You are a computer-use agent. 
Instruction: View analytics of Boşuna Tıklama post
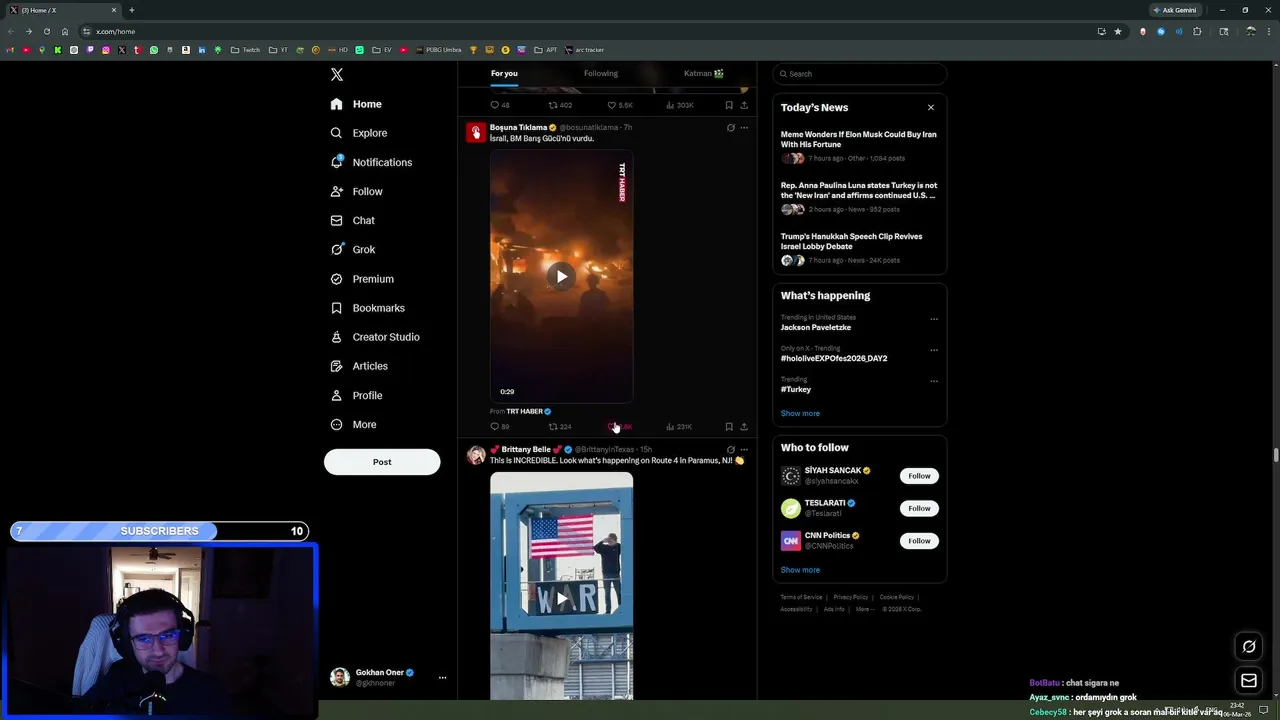[x=679, y=427]
